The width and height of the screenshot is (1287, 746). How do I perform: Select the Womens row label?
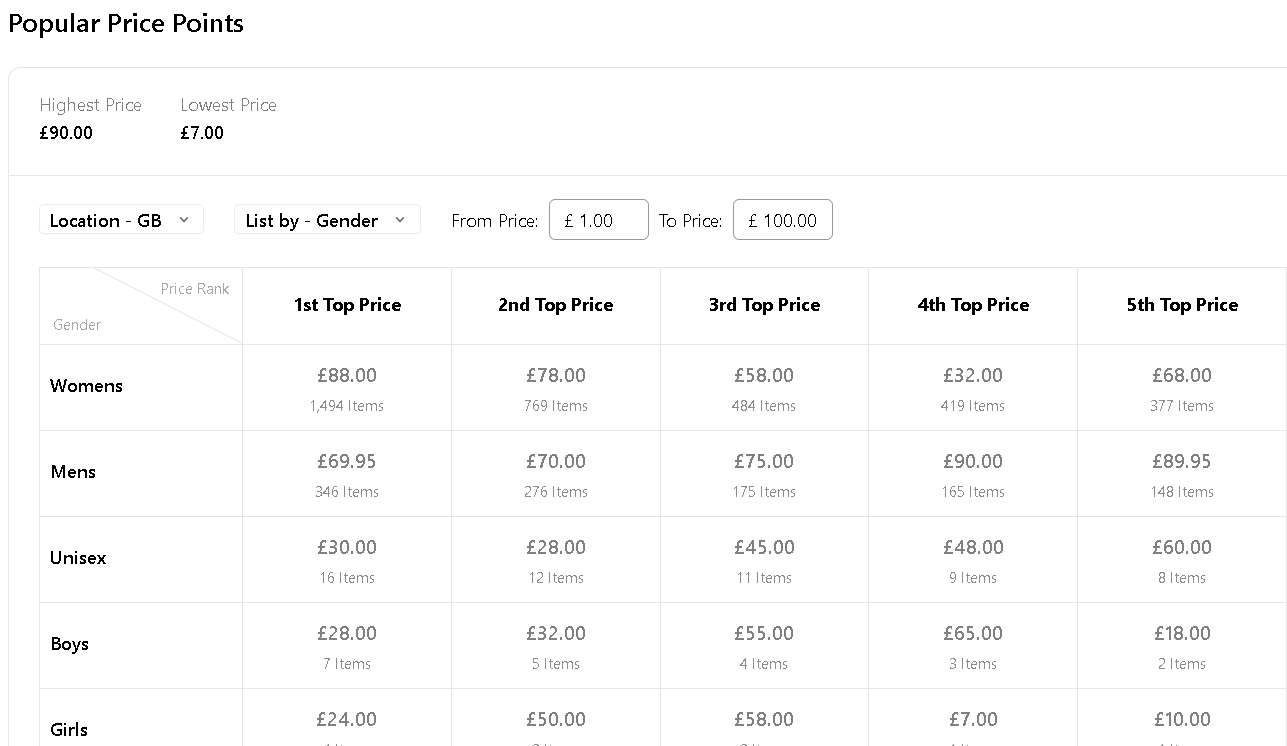(87, 386)
